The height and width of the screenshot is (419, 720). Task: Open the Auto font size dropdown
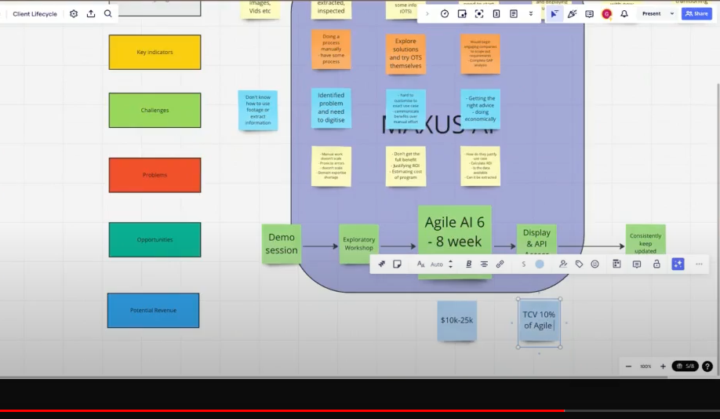(x=437, y=264)
